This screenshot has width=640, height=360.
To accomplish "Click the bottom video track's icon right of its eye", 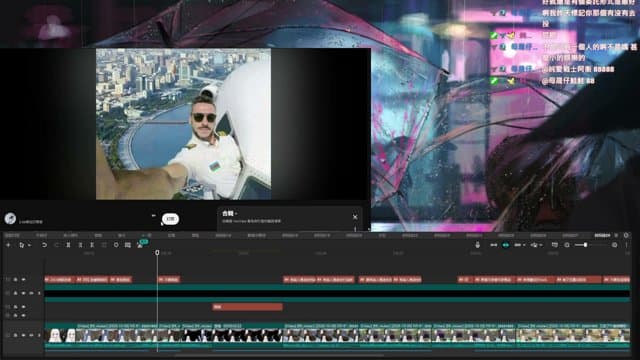I will [31, 335].
